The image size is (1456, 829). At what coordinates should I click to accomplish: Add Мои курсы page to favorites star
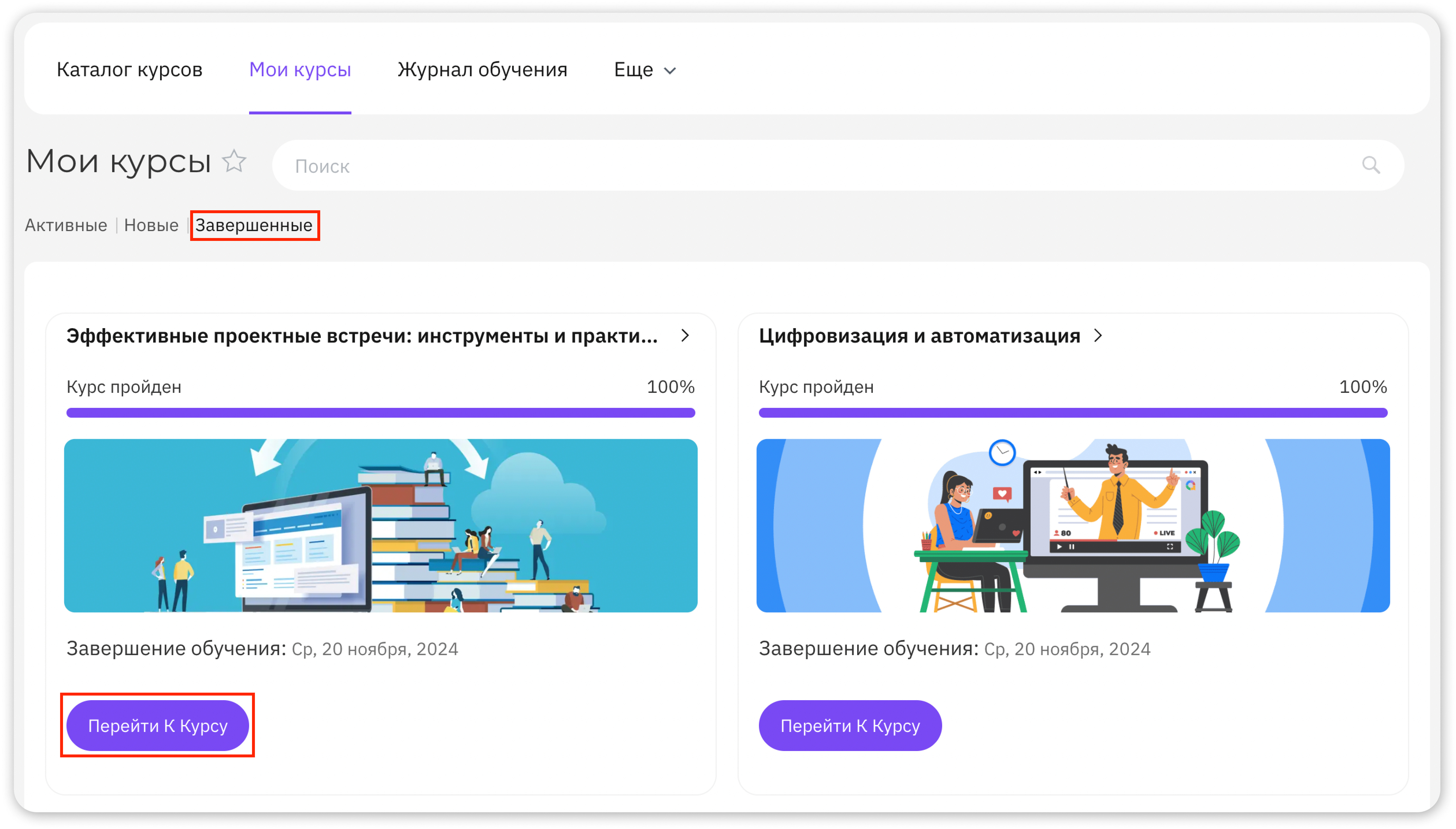point(234,161)
